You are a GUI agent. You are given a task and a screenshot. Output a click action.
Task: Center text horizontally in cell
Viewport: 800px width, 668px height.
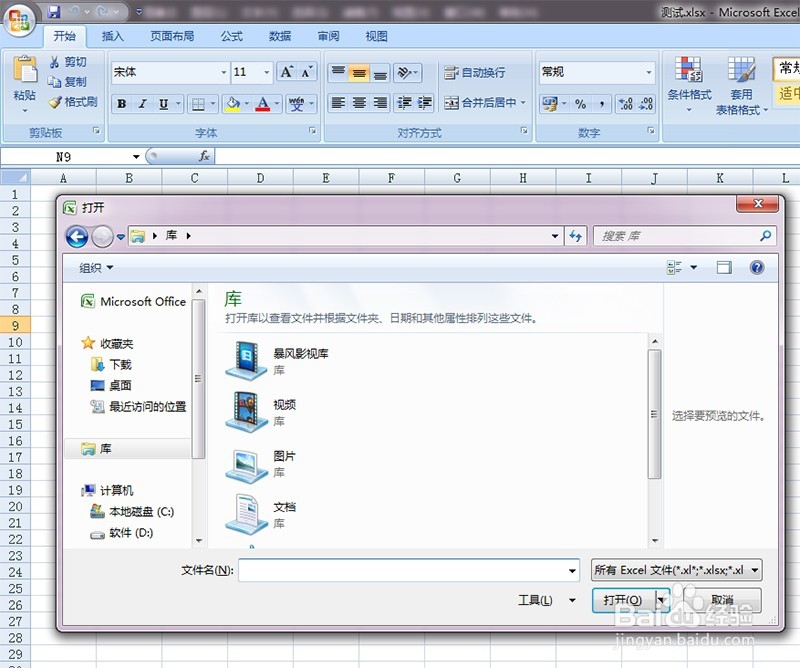click(x=359, y=103)
